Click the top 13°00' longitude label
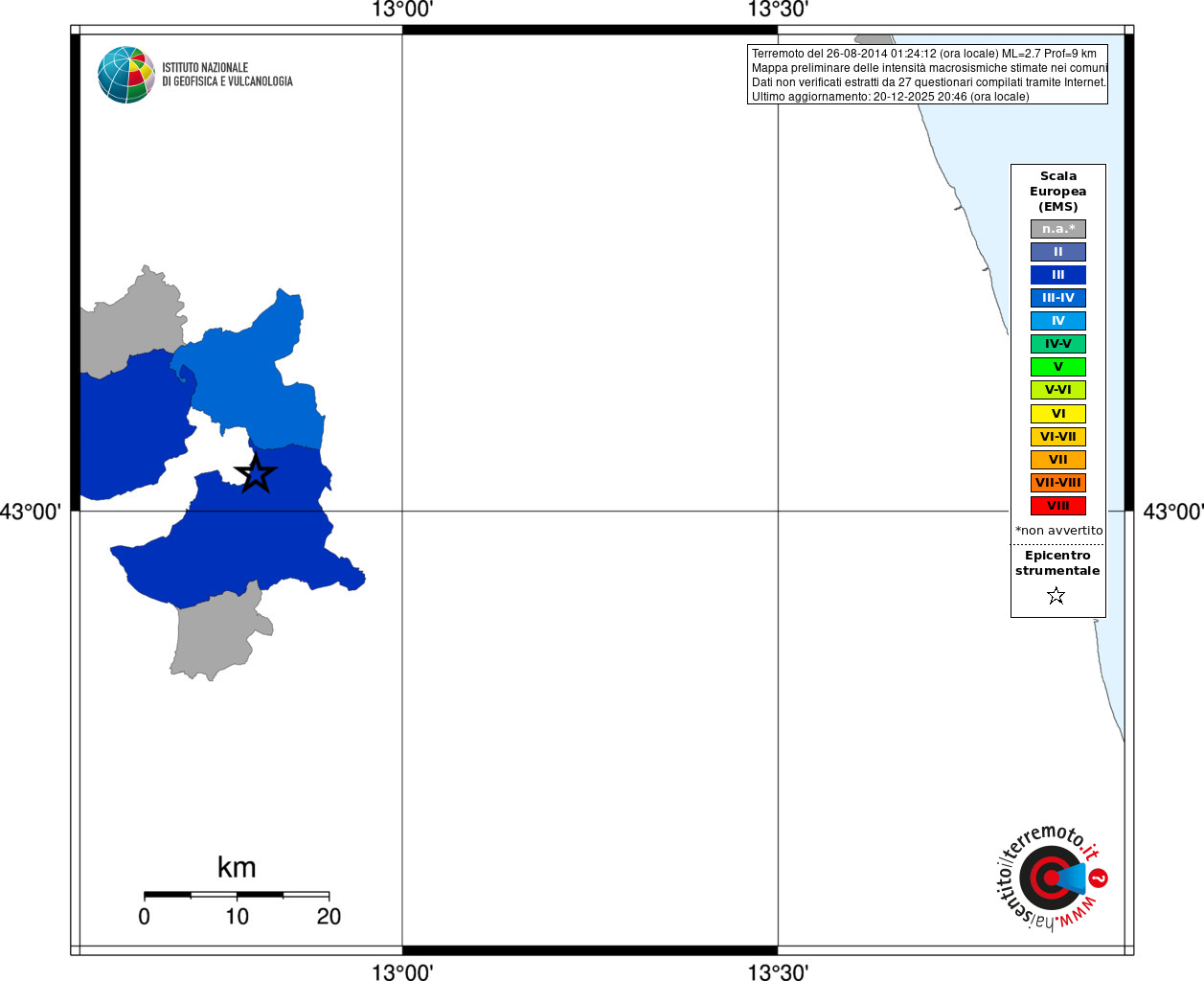Viewport: 1204px width, 981px height. point(402,11)
